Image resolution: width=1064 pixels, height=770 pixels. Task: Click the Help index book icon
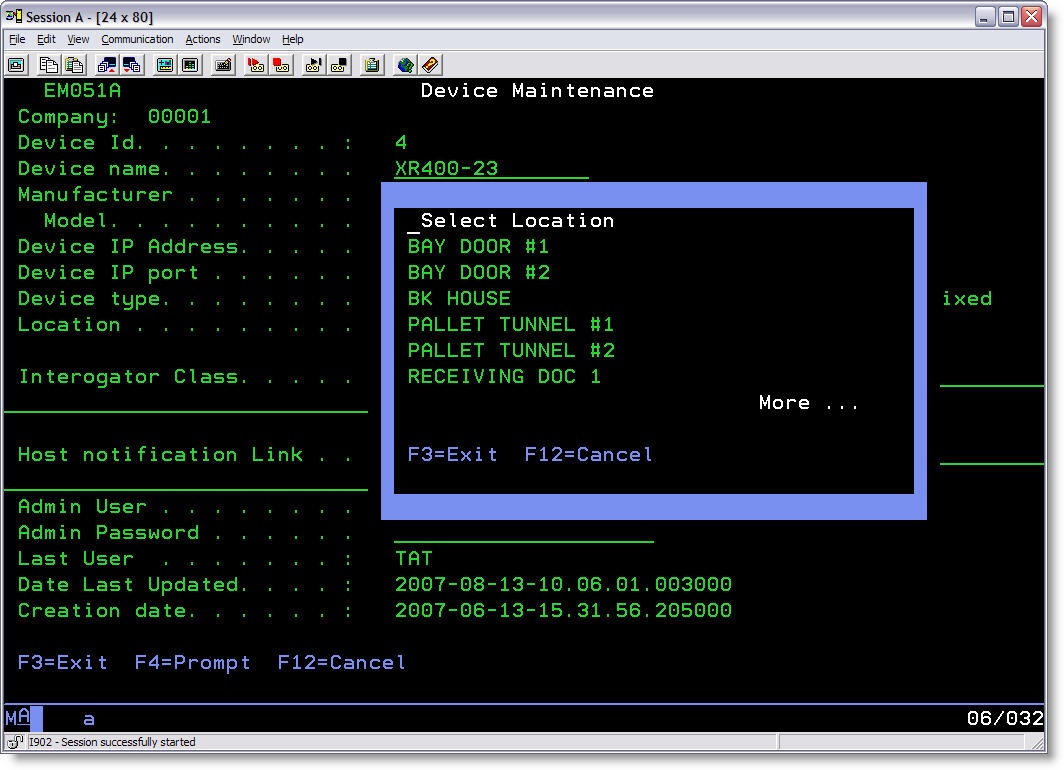pyautogui.click(x=430, y=65)
